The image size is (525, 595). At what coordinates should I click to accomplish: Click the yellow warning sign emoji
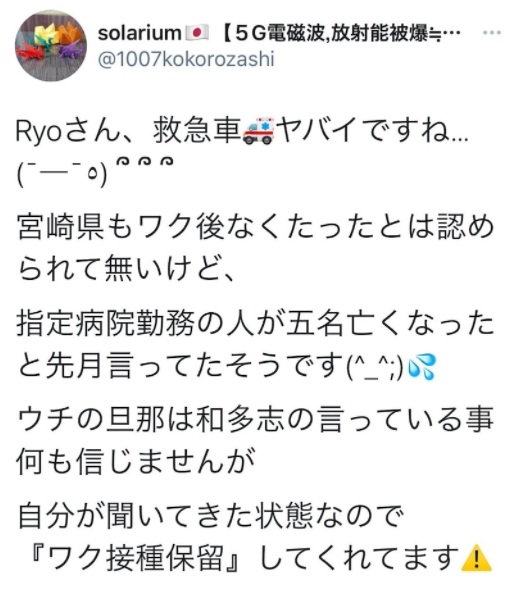(476, 558)
